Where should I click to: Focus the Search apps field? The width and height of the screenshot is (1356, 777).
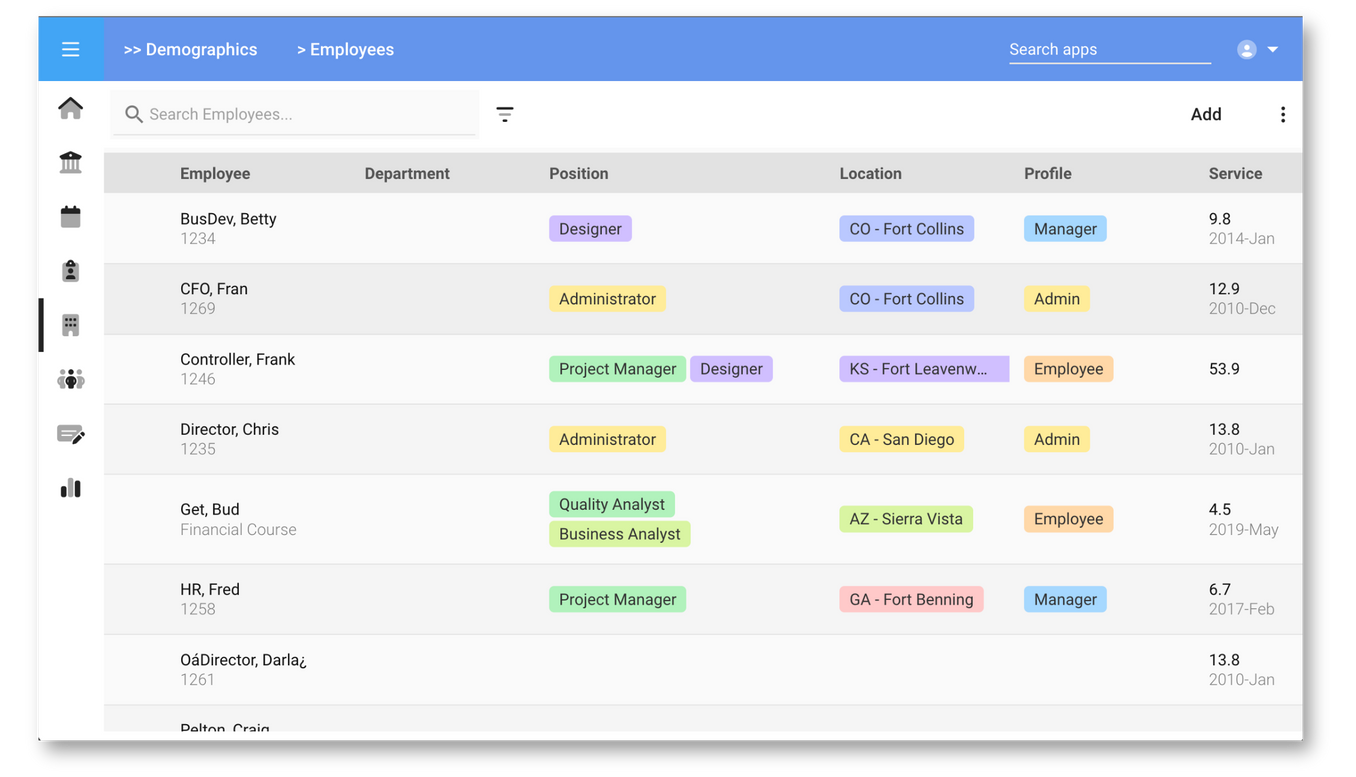(1108, 50)
